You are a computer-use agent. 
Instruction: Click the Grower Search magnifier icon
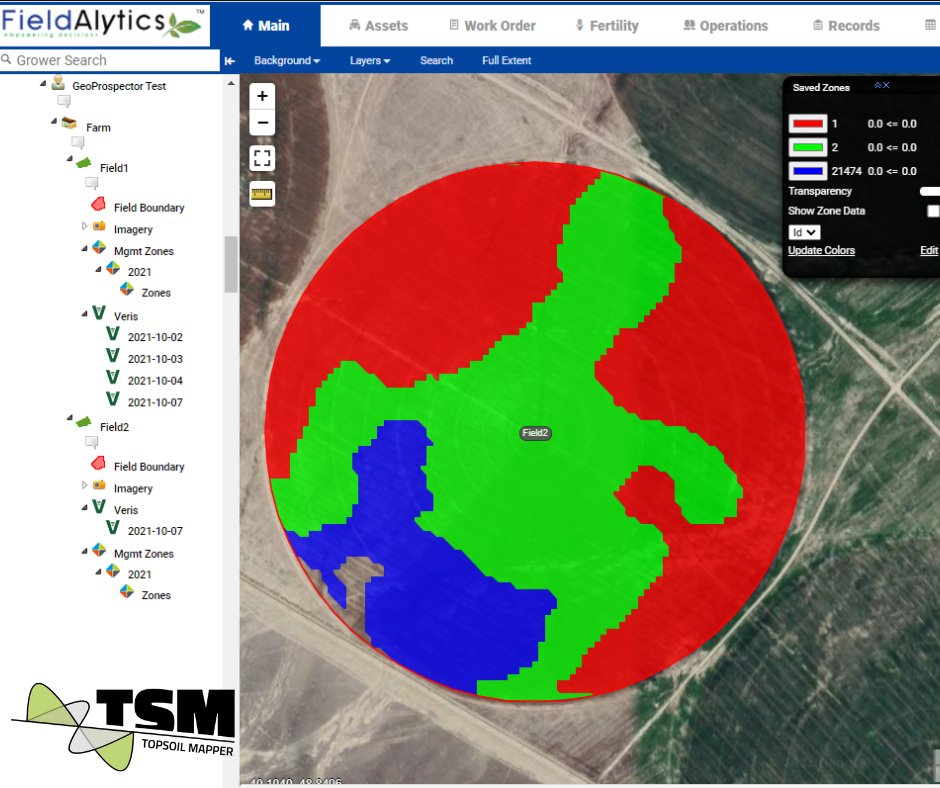pyautogui.click(x=7, y=59)
